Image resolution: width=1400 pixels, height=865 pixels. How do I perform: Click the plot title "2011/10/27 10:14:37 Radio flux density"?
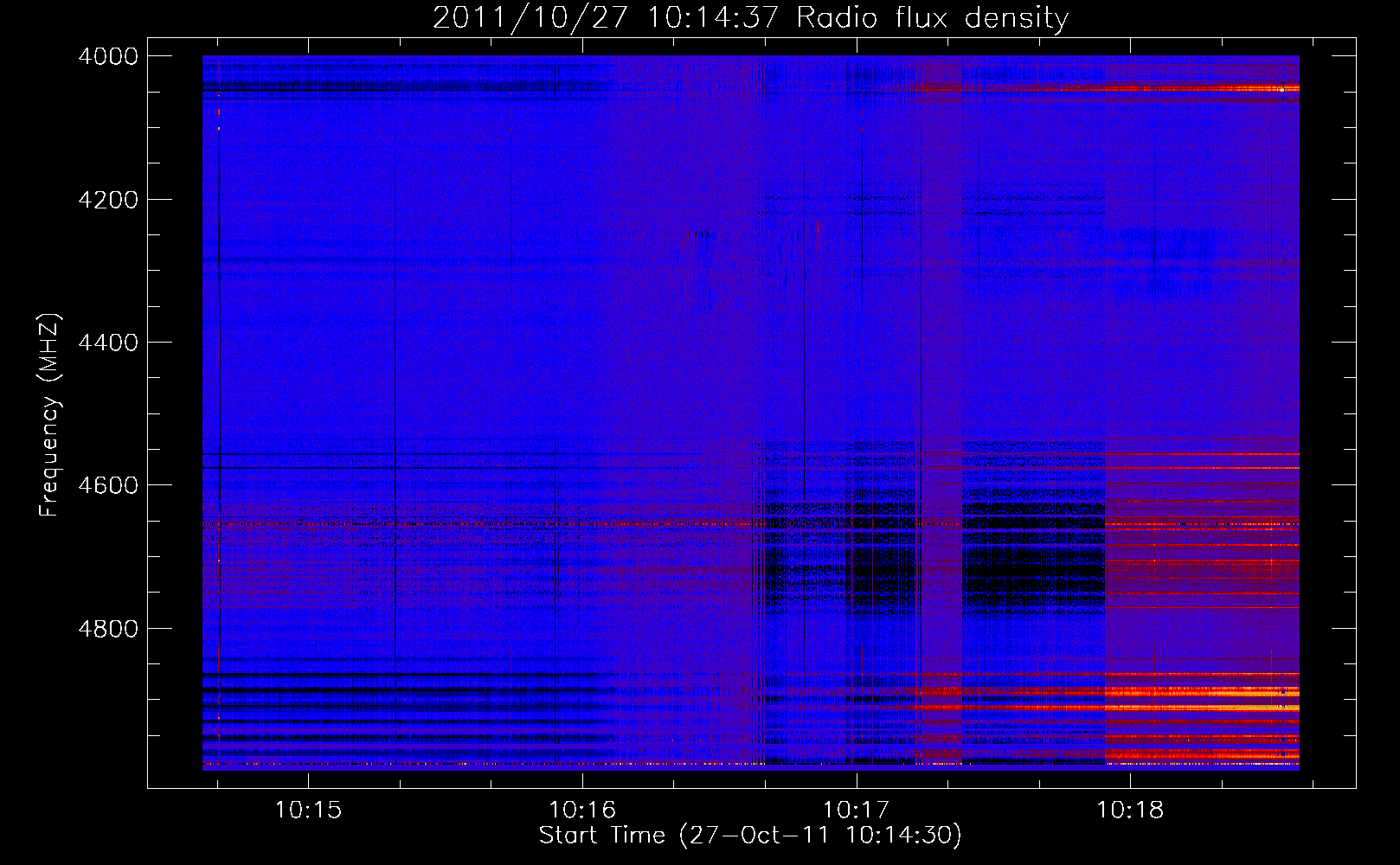point(750,18)
